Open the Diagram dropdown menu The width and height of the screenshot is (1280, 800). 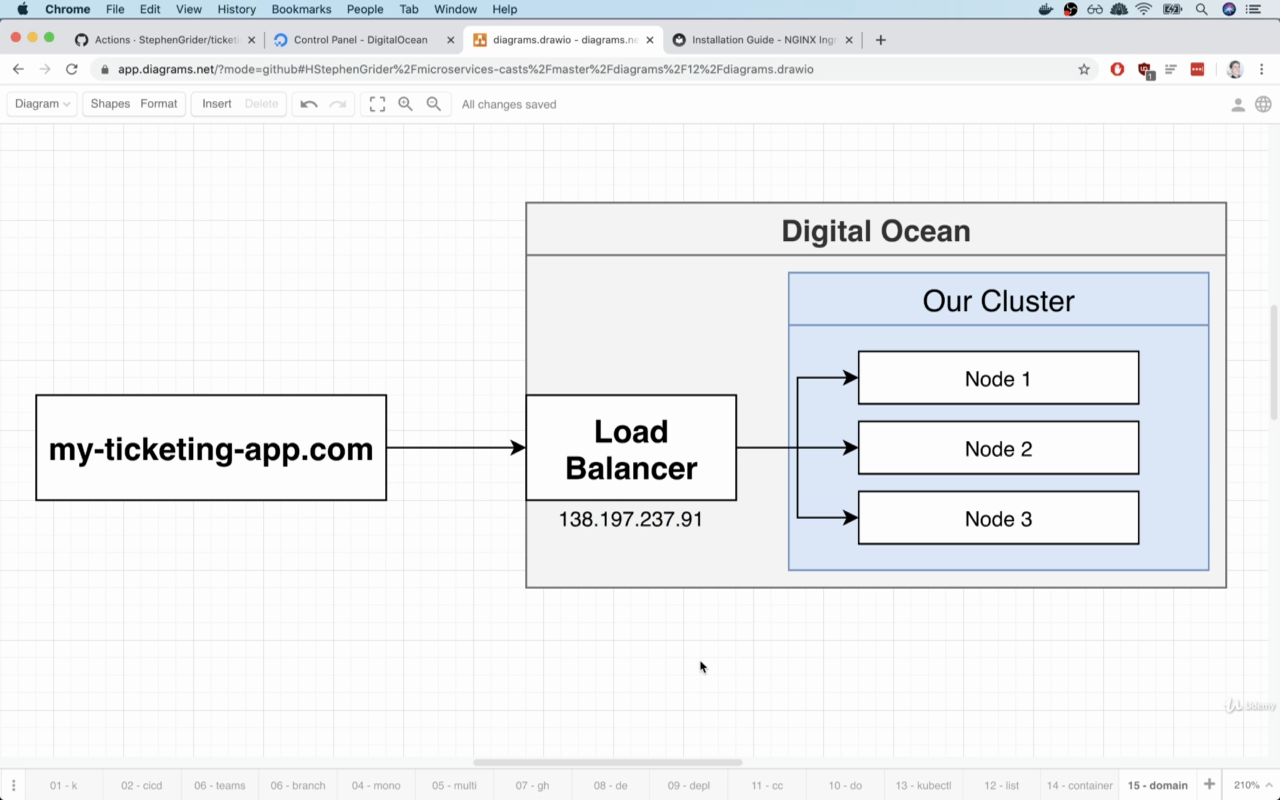[x=43, y=104]
